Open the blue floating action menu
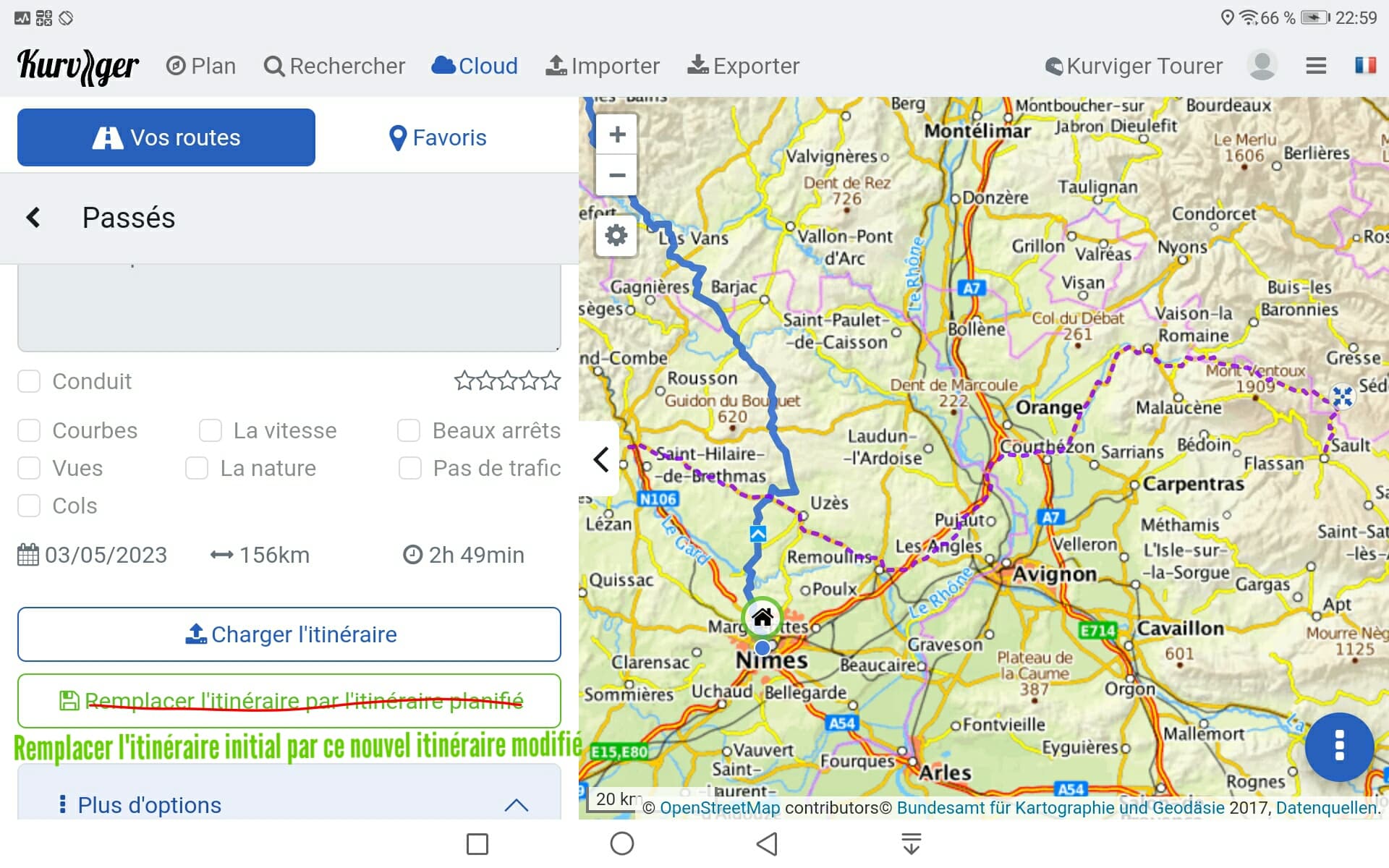 click(1339, 747)
